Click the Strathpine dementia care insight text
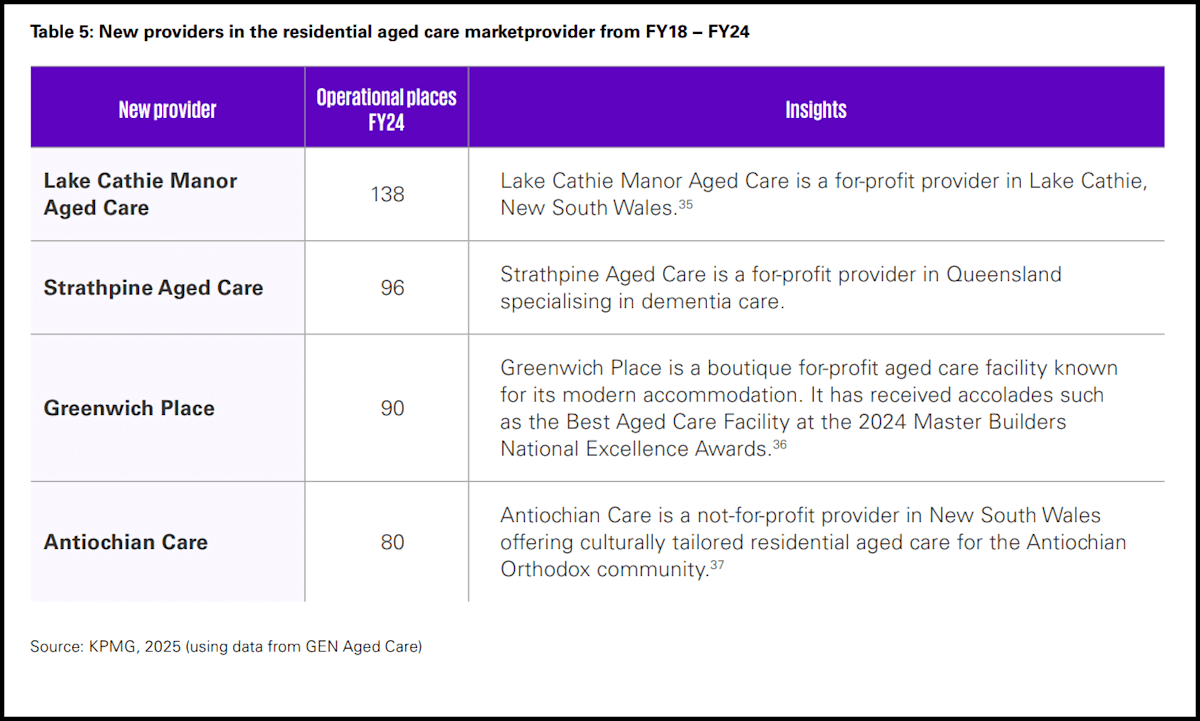The width and height of the screenshot is (1200, 721). [780, 288]
